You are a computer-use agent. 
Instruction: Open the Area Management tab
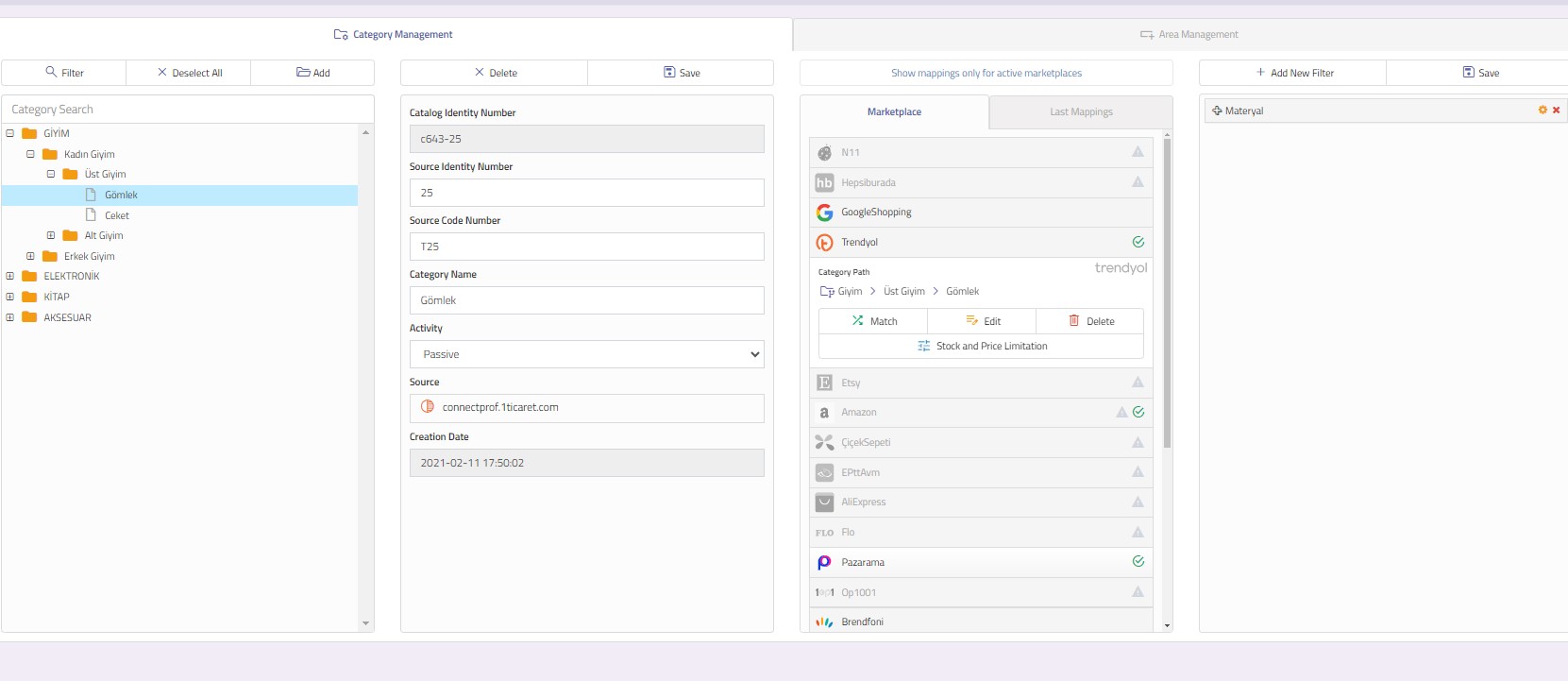click(x=1189, y=35)
